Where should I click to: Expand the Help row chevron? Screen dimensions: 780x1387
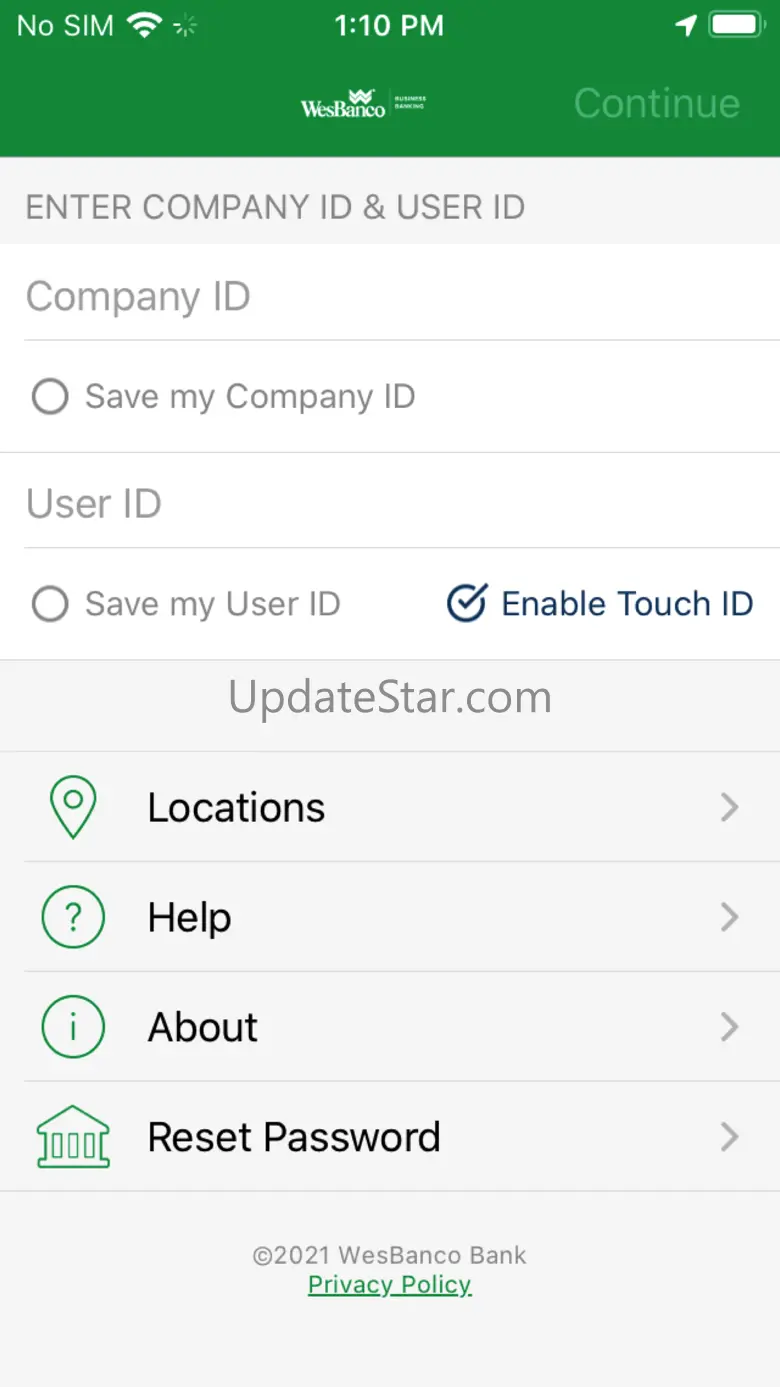click(730, 917)
